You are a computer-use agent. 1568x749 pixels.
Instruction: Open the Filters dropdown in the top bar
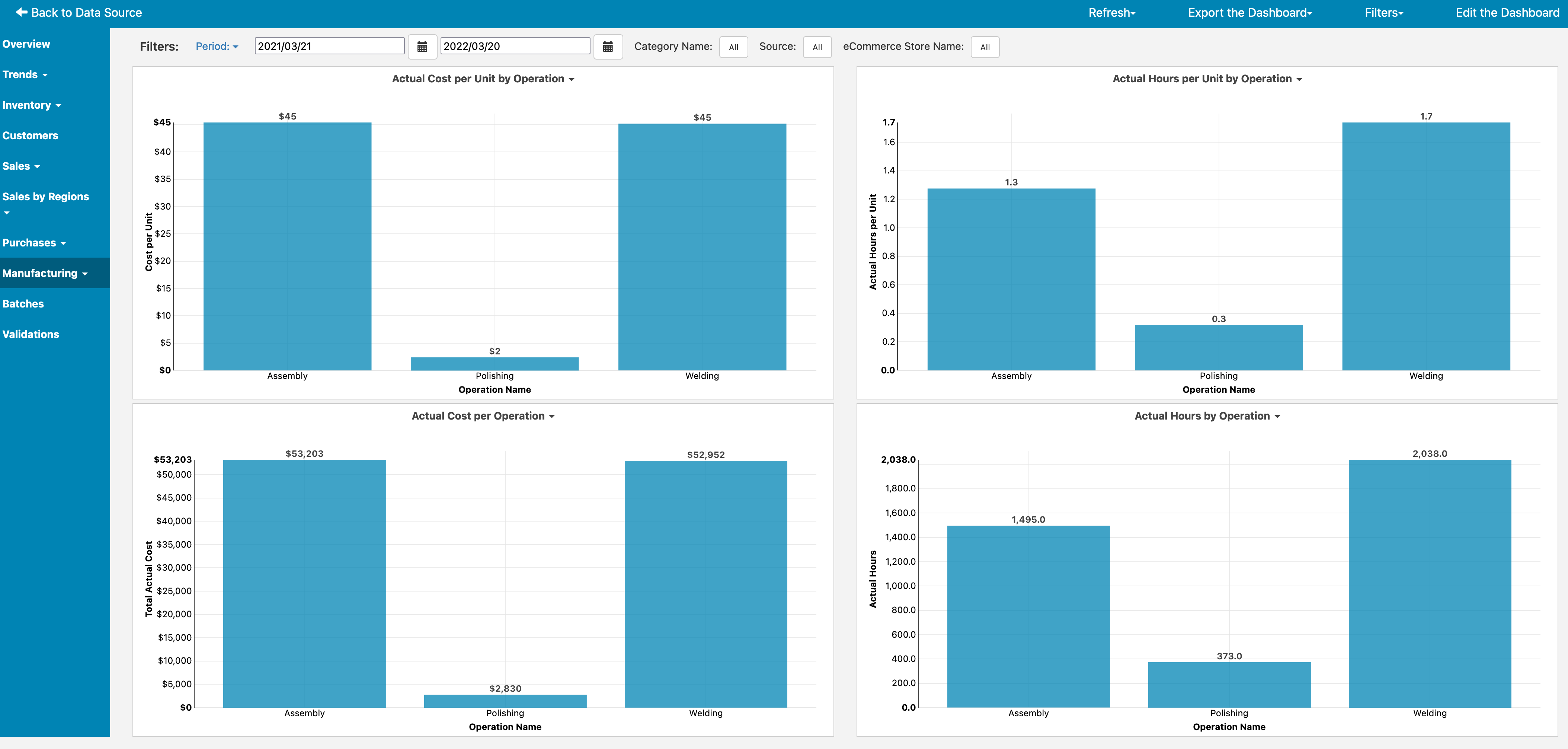(x=1383, y=12)
